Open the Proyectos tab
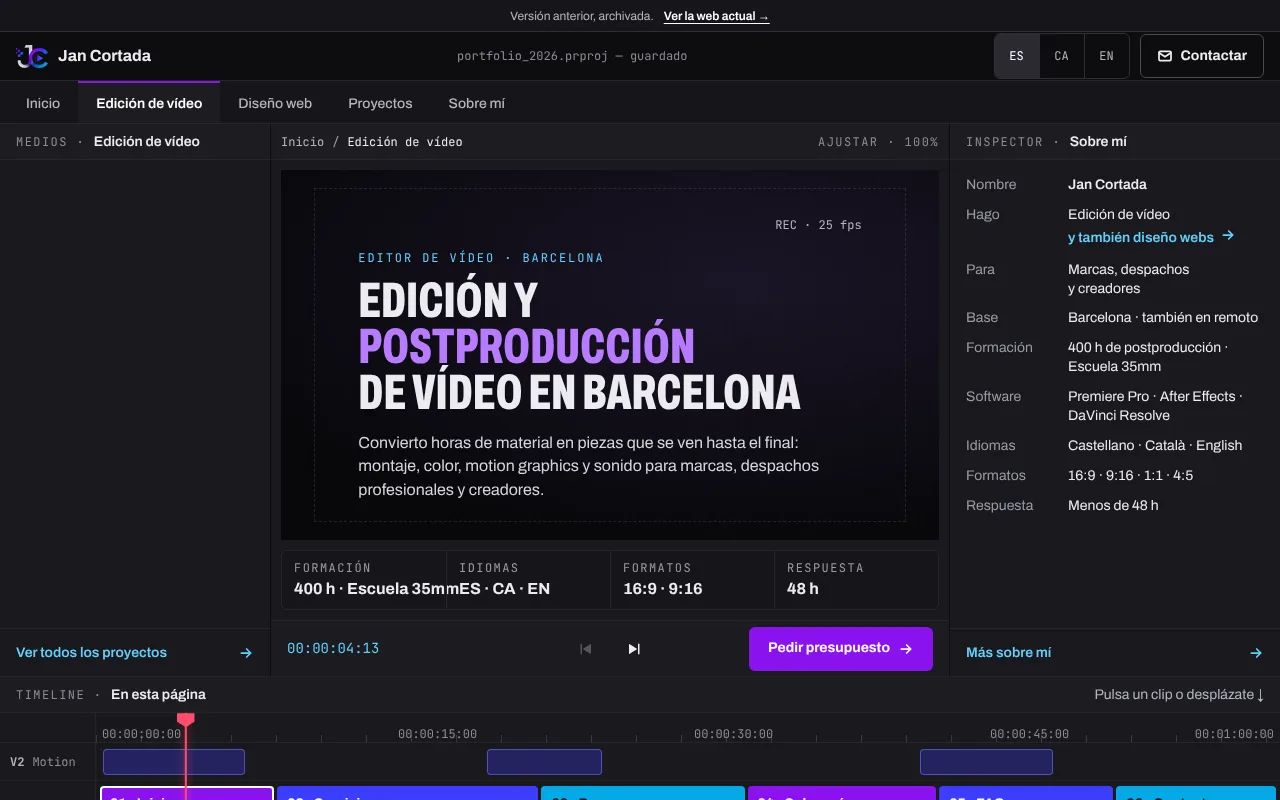 click(380, 103)
